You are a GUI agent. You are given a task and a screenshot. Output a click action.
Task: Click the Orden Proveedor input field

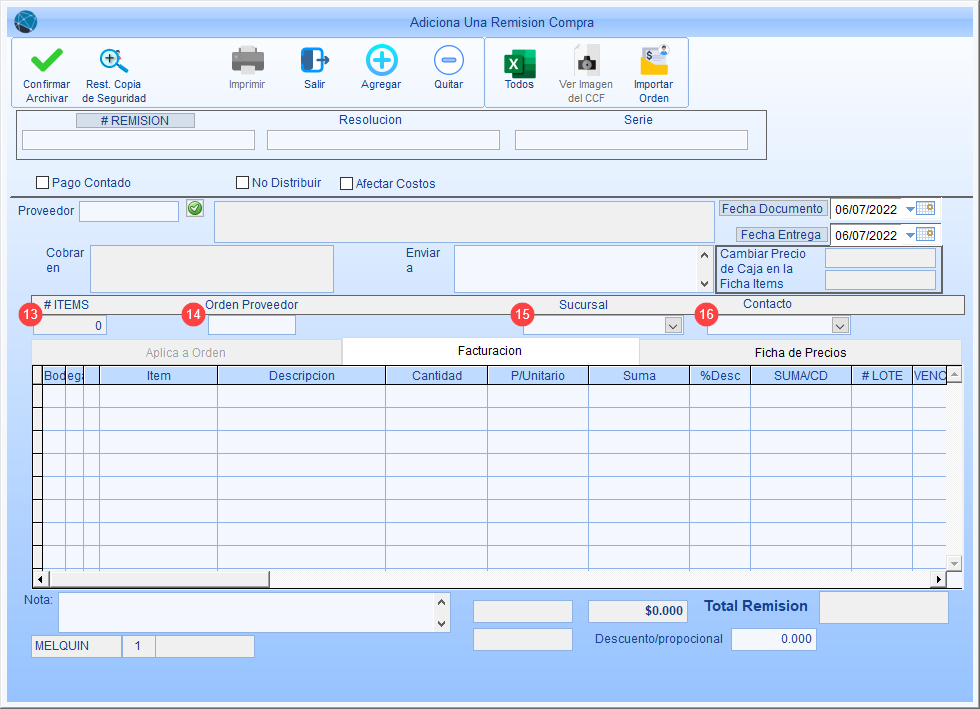click(252, 325)
